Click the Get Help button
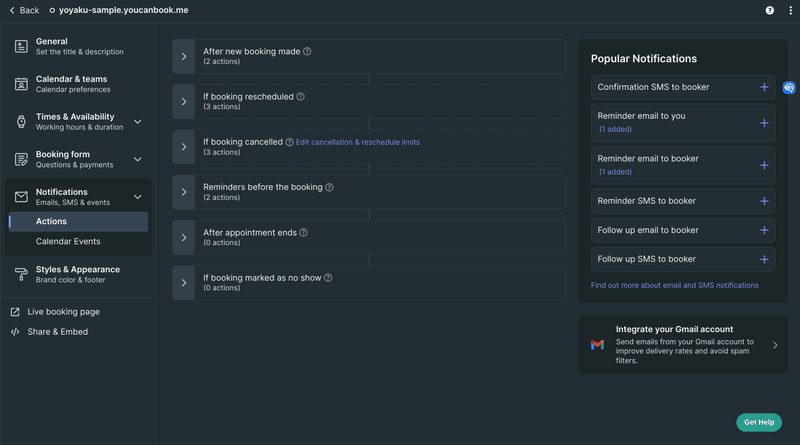 click(759, 422)
